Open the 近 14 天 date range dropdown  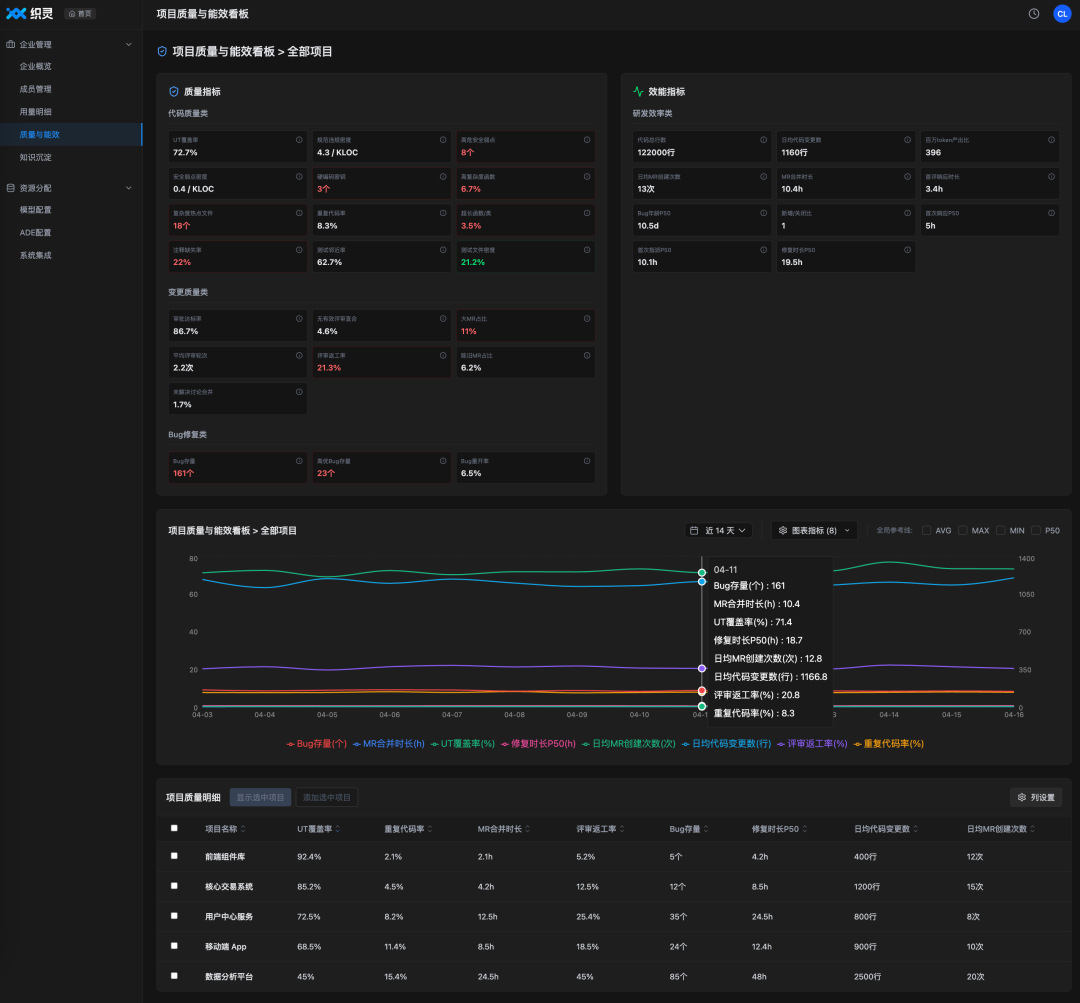coord(718,530)
